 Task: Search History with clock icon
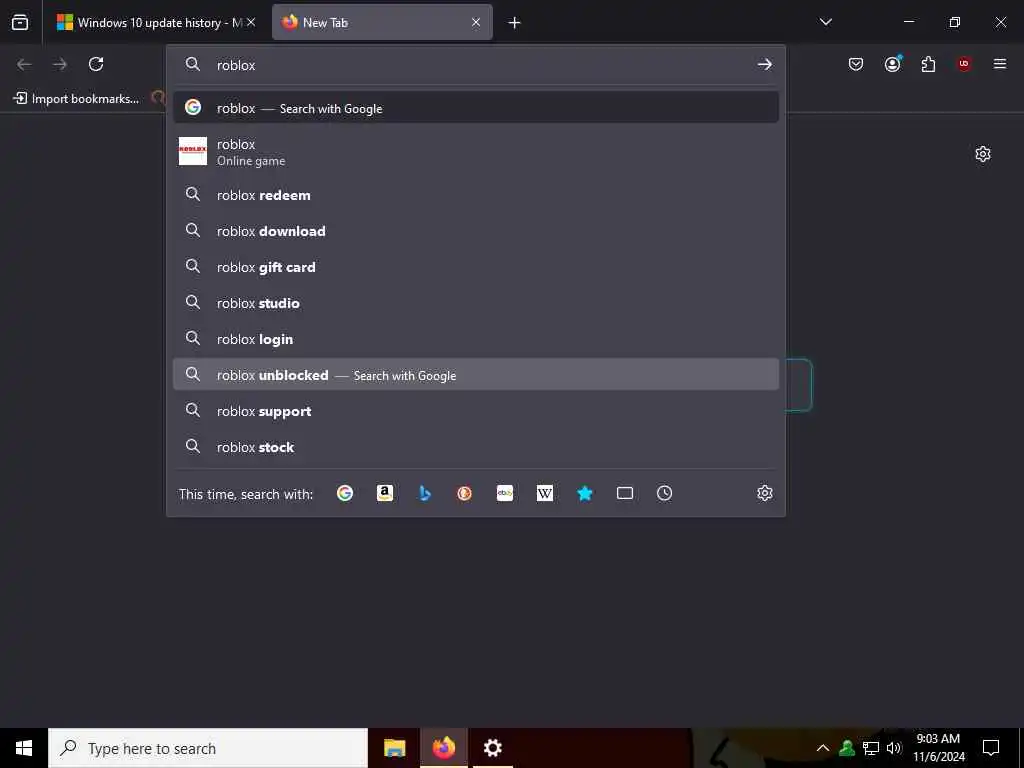pos(665,493)
